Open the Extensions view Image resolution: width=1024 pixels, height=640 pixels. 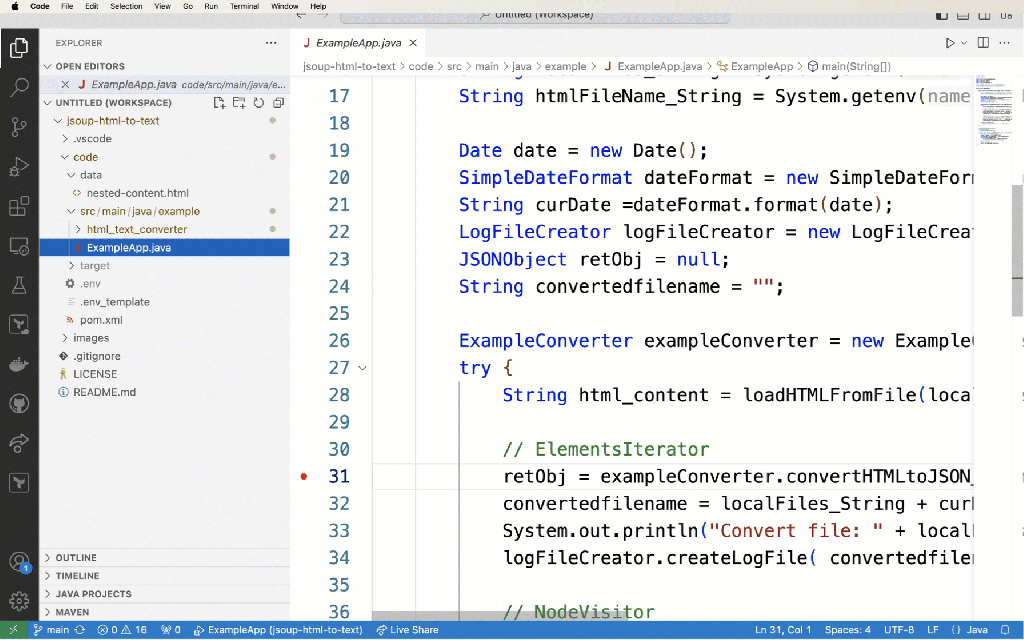[x=19, y=207]
